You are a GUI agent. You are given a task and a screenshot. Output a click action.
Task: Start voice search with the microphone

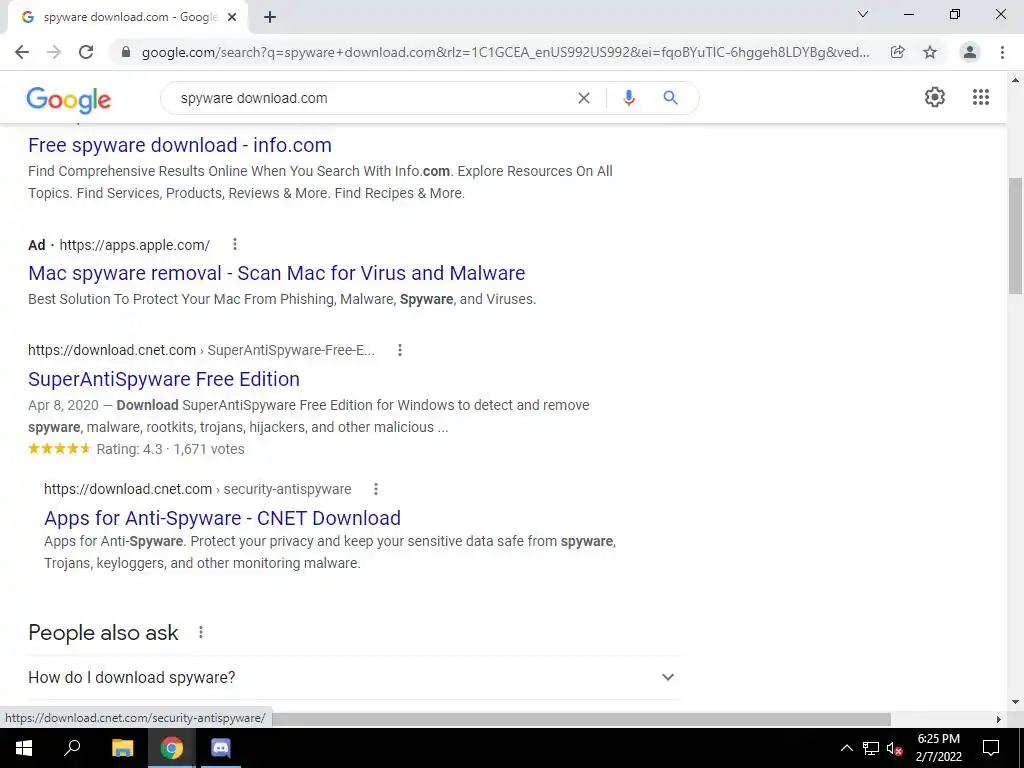[629, 98]
